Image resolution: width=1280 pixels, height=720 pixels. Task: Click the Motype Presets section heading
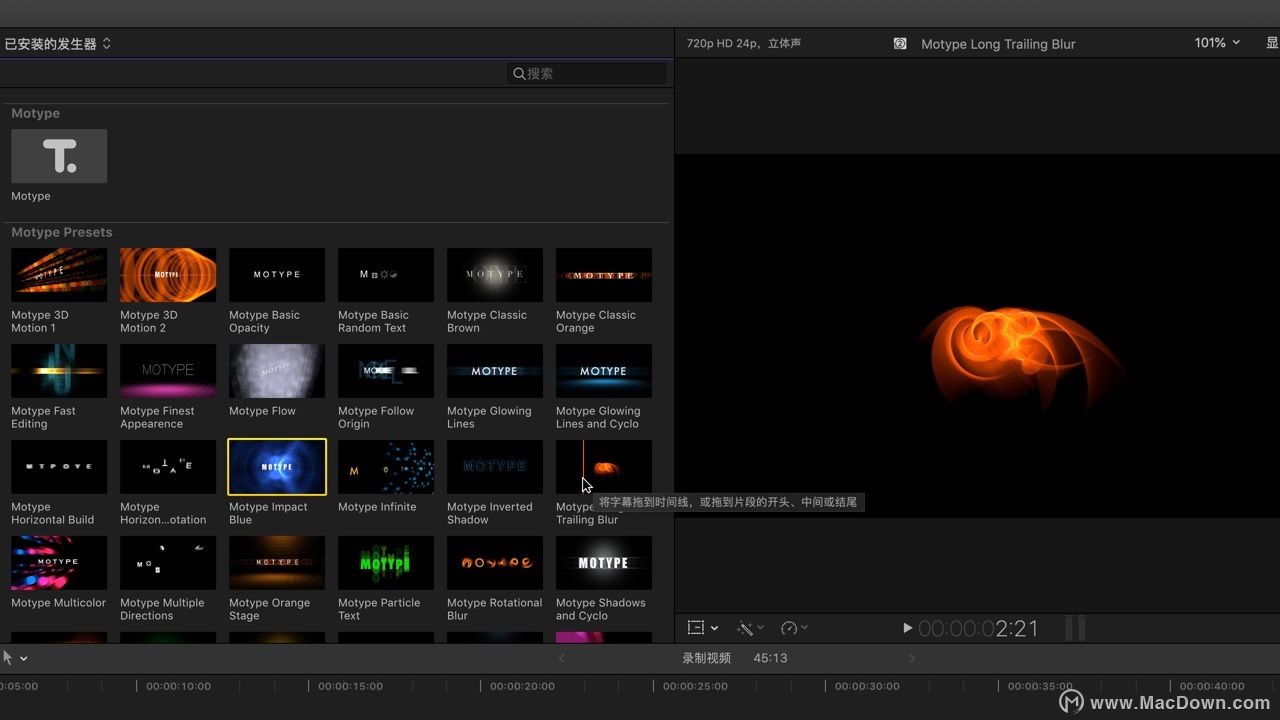(x=62, y=232)
